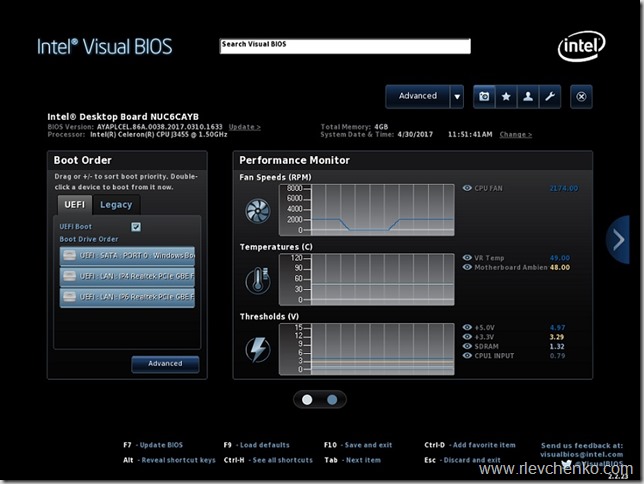Click the +5.0V reading 4.97

coord(557,327)
